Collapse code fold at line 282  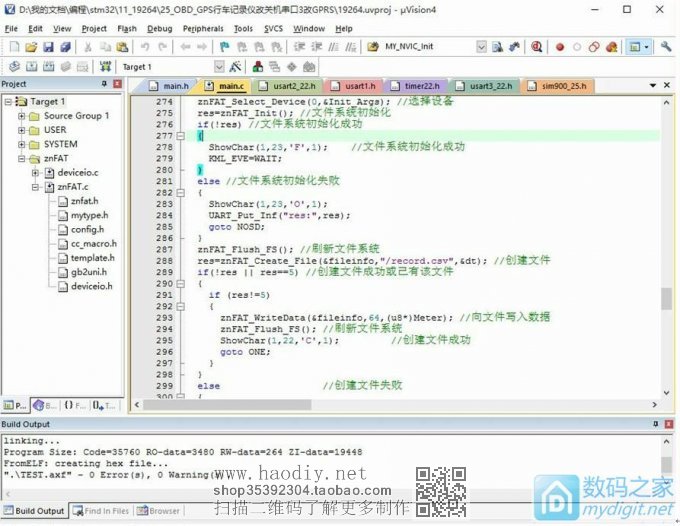click(181, 193)
